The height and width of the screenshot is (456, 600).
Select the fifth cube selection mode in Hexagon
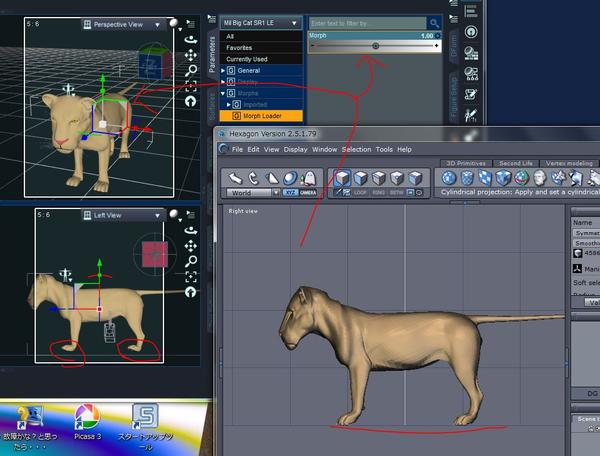(415, 178)
